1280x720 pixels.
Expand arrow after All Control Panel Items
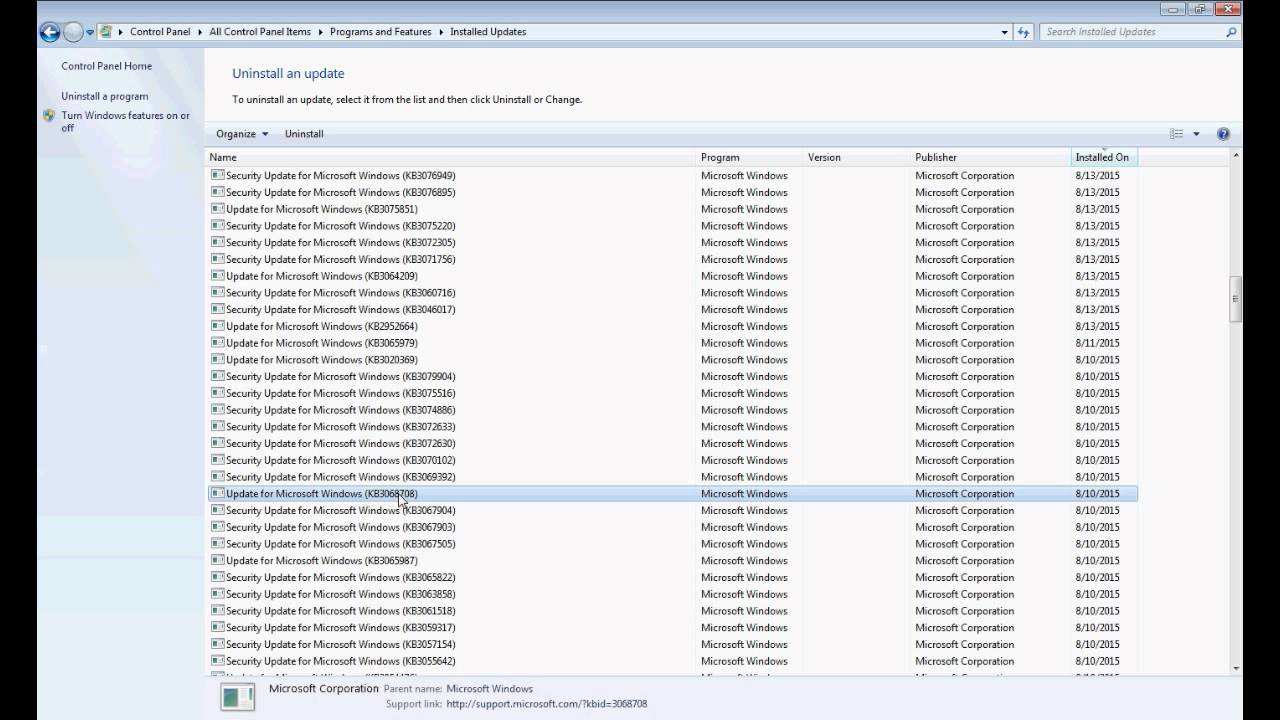(321, 32)
